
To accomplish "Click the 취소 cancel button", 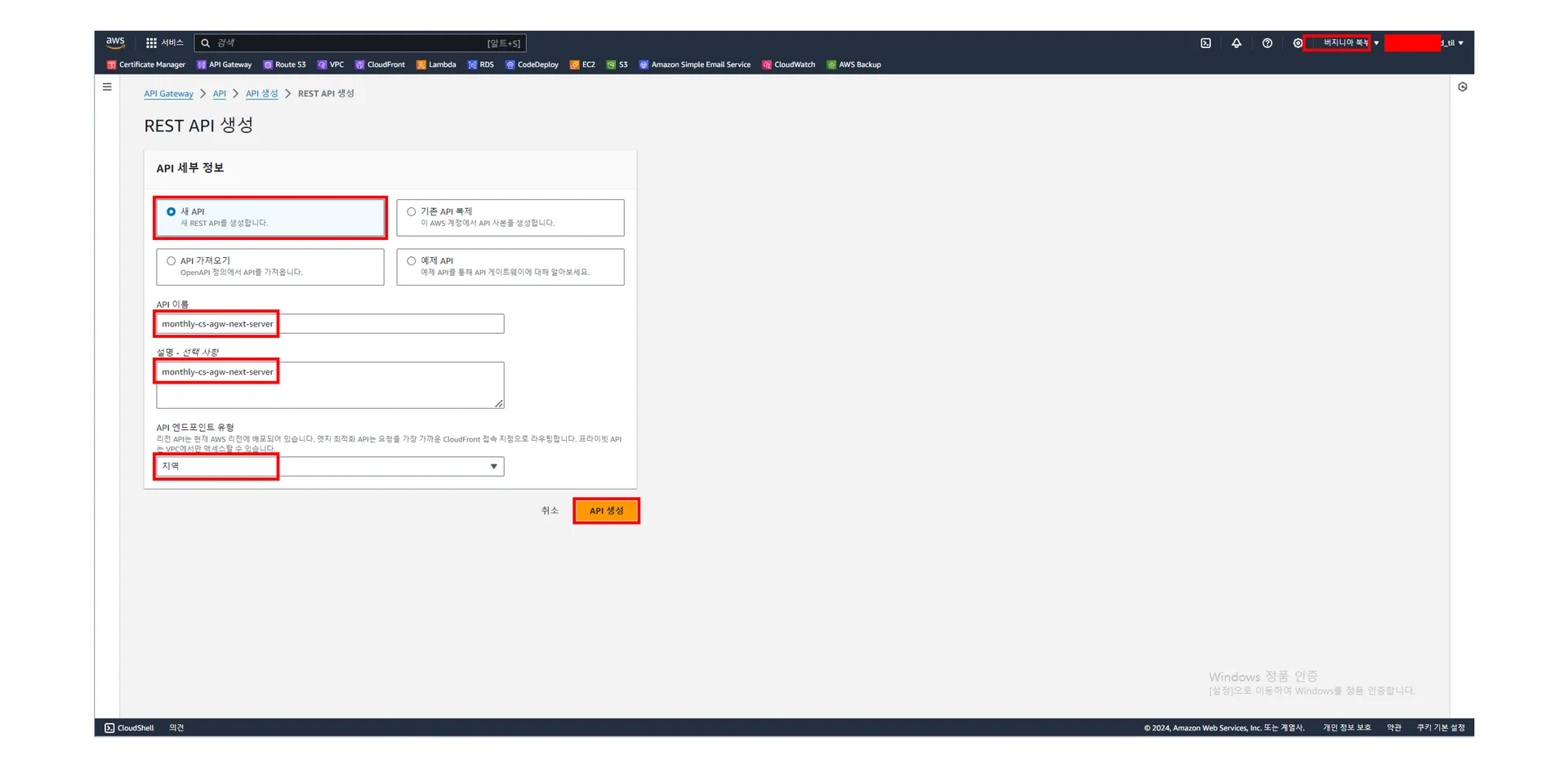I will click(550, 511).
